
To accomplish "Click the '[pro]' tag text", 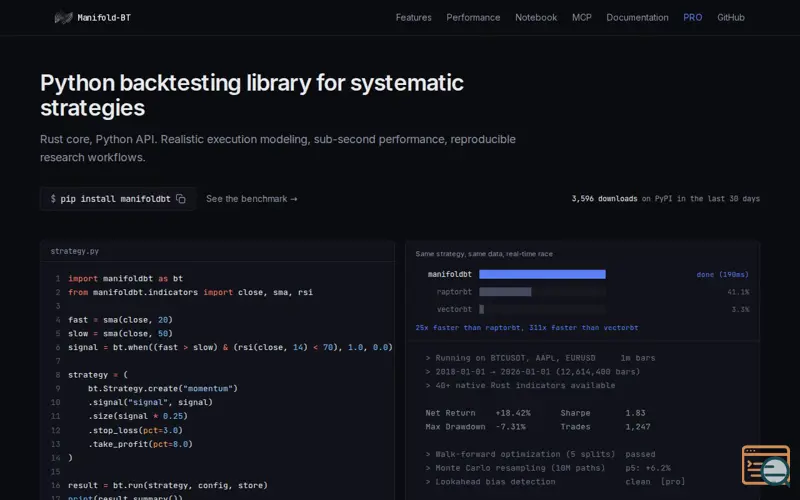I will [x=673, y=482].
